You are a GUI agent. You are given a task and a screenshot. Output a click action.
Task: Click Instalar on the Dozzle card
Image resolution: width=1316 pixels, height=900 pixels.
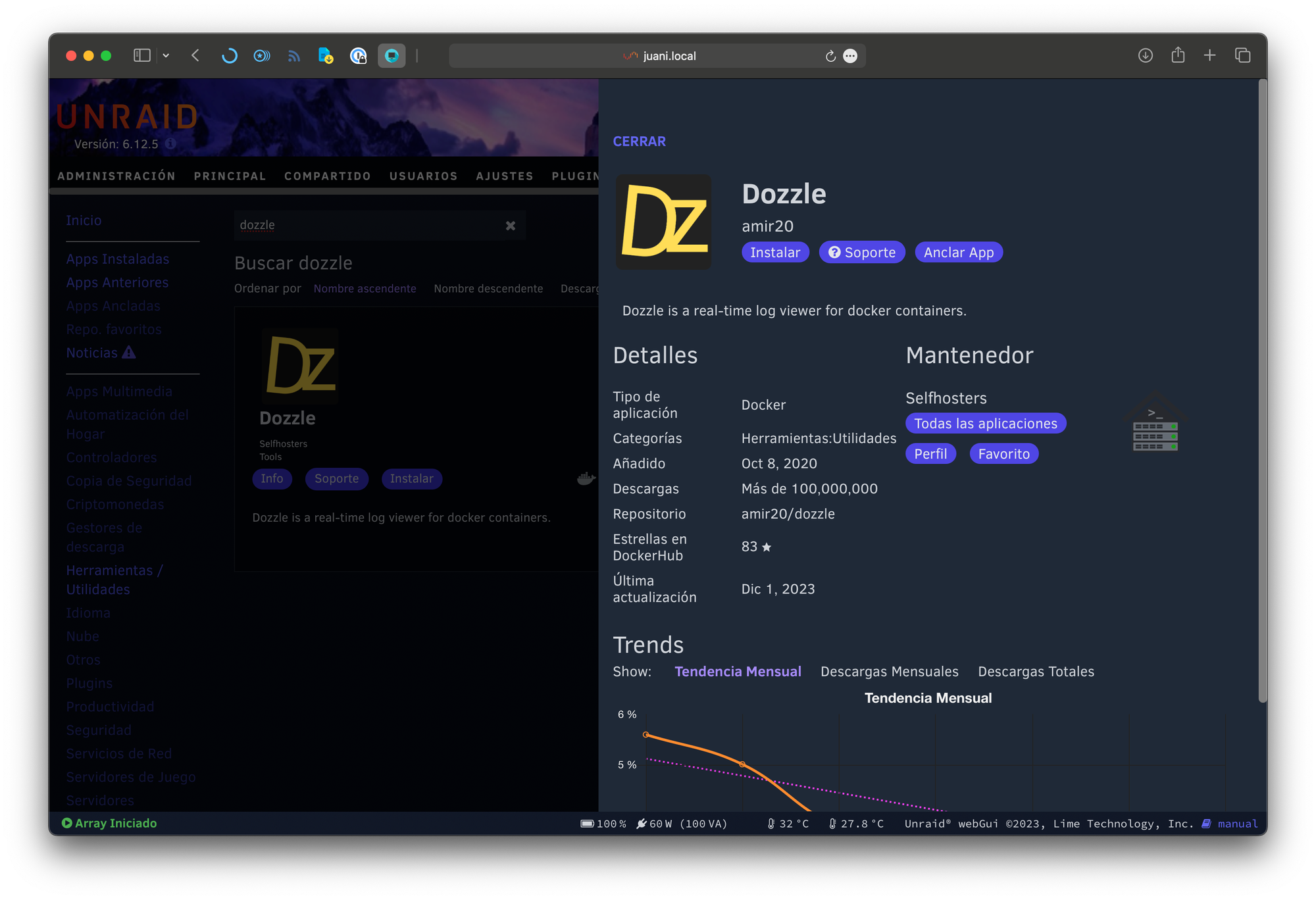[x=411, y=478]
